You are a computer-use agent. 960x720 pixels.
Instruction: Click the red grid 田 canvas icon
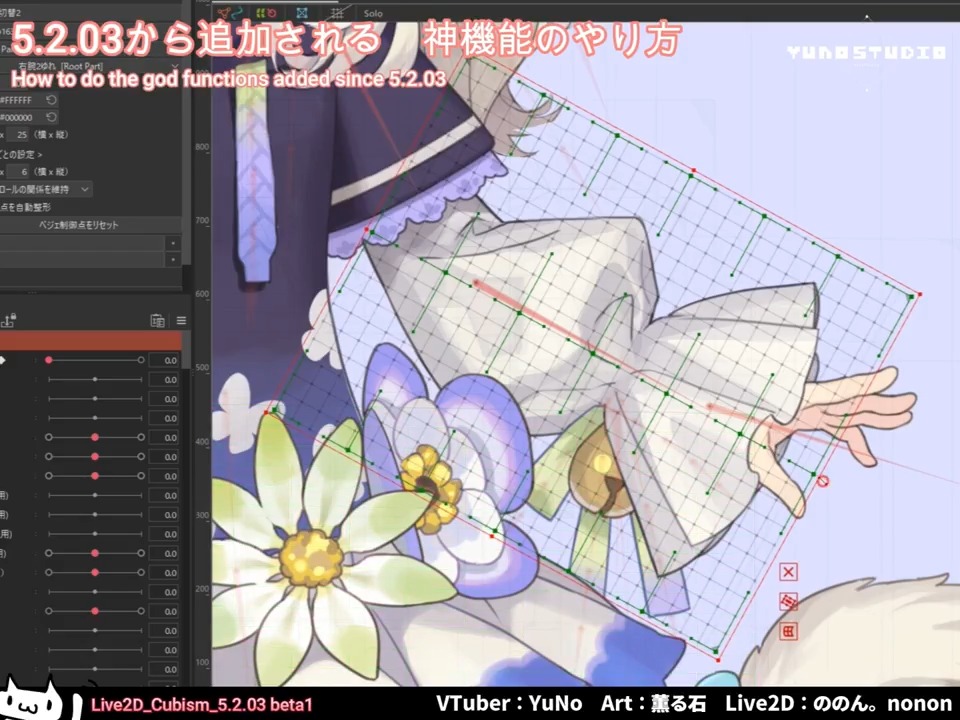point(788,631)
